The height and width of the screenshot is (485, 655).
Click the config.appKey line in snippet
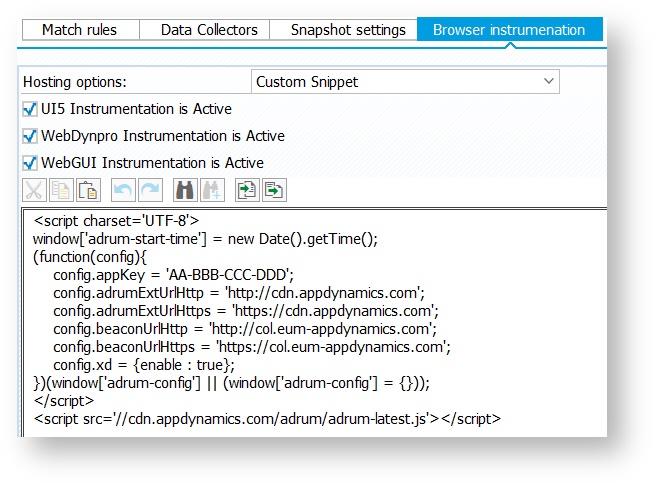(x=173, y=275)
